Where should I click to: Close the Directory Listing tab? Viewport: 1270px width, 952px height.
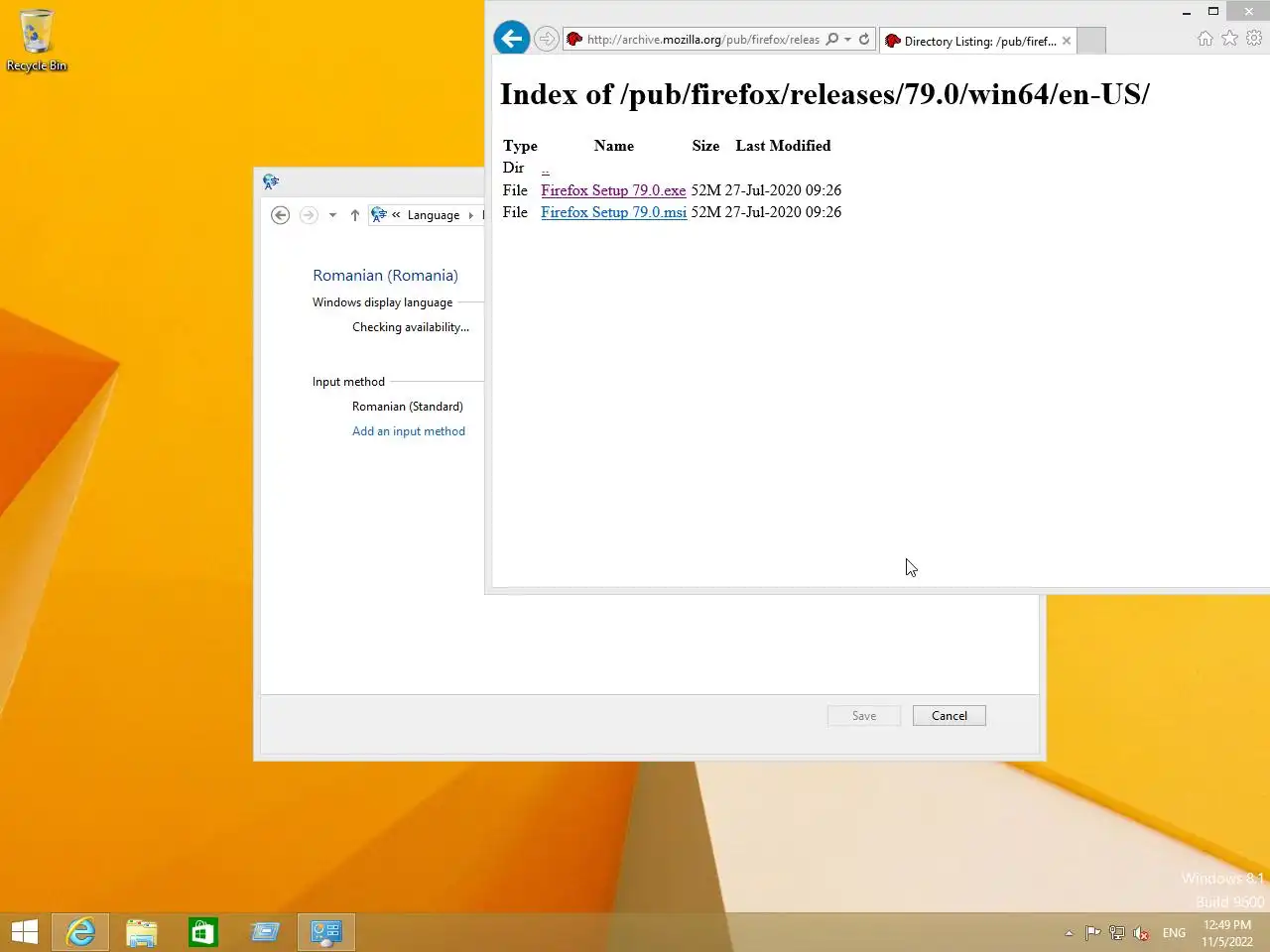click(x=1067, y=41)
